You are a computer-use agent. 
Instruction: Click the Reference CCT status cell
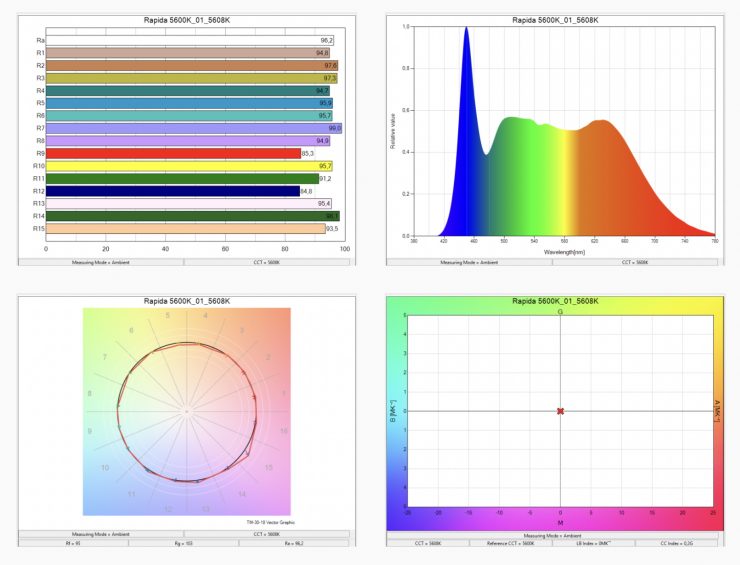click(515, 544)
